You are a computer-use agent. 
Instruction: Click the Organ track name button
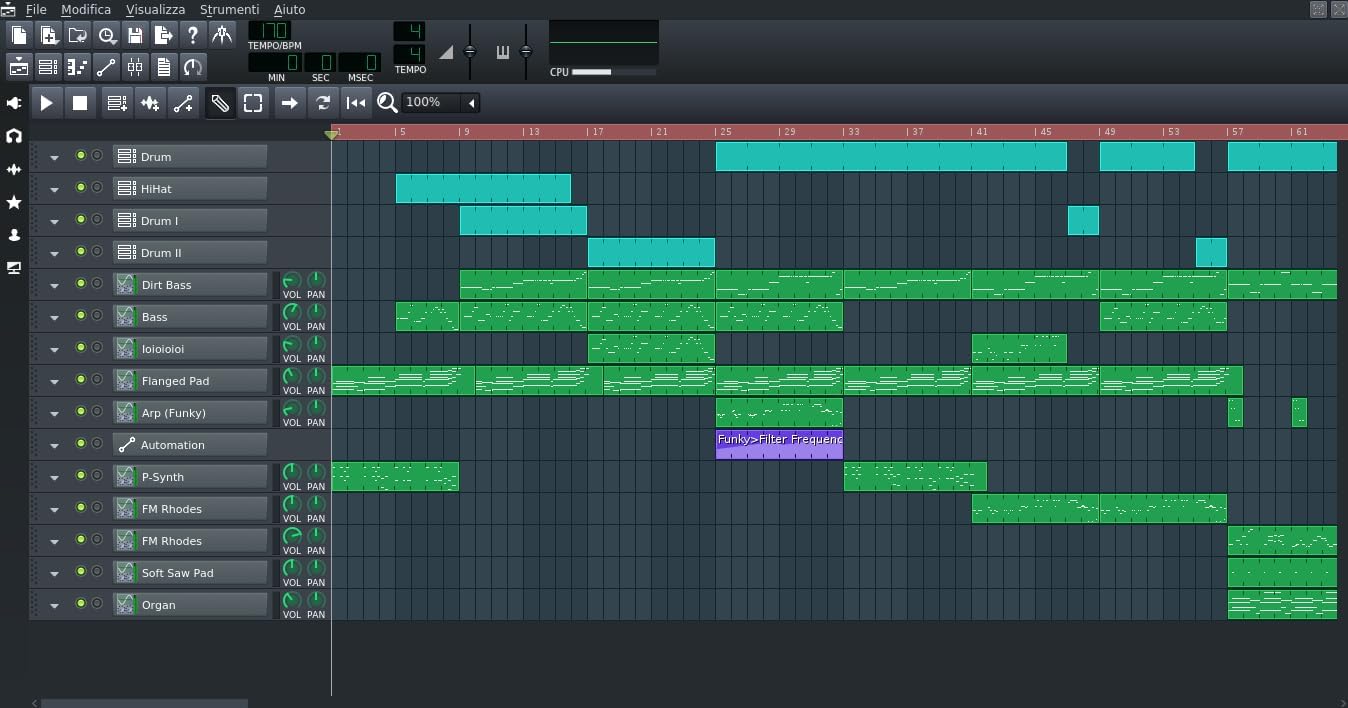pyautogui.click(x=190, y=605)
